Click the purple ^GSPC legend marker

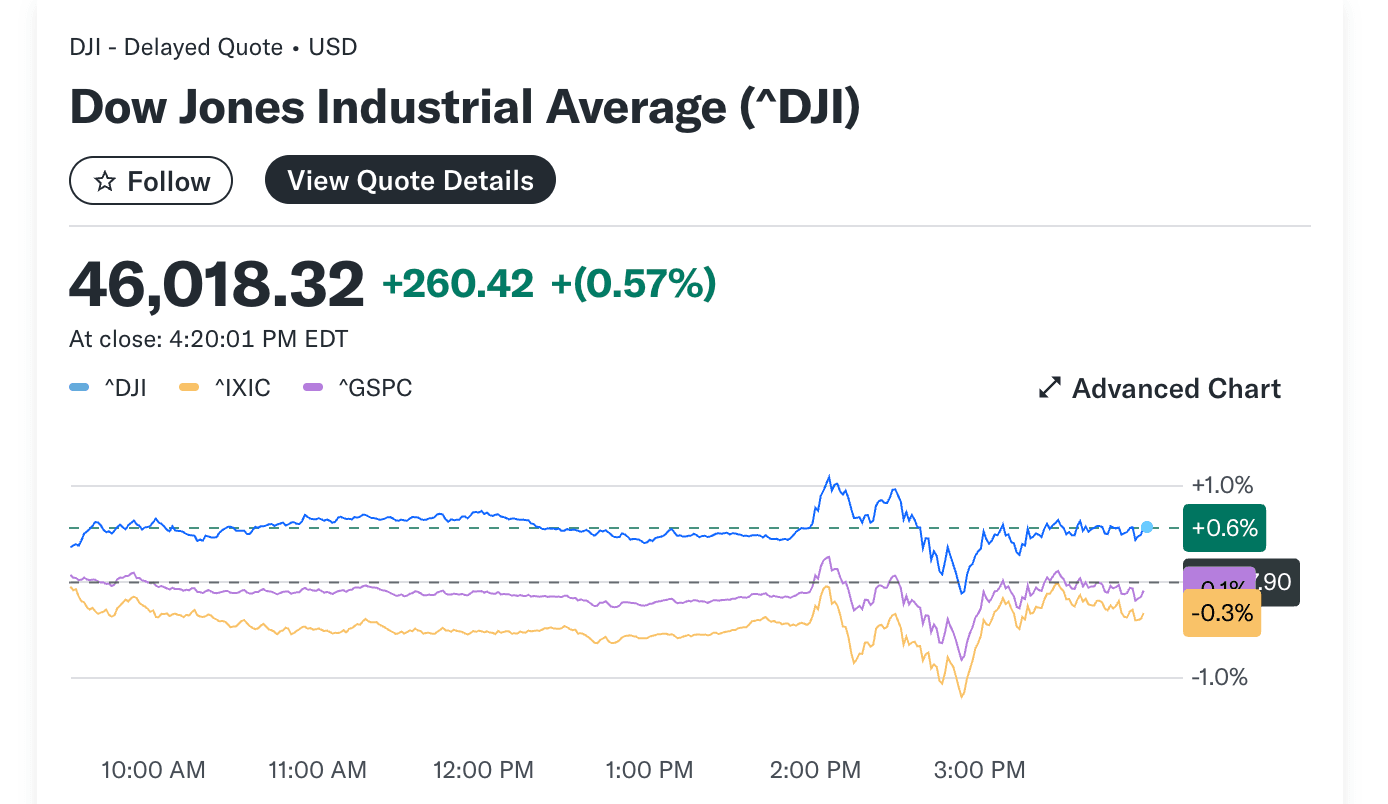coord(313,388)
